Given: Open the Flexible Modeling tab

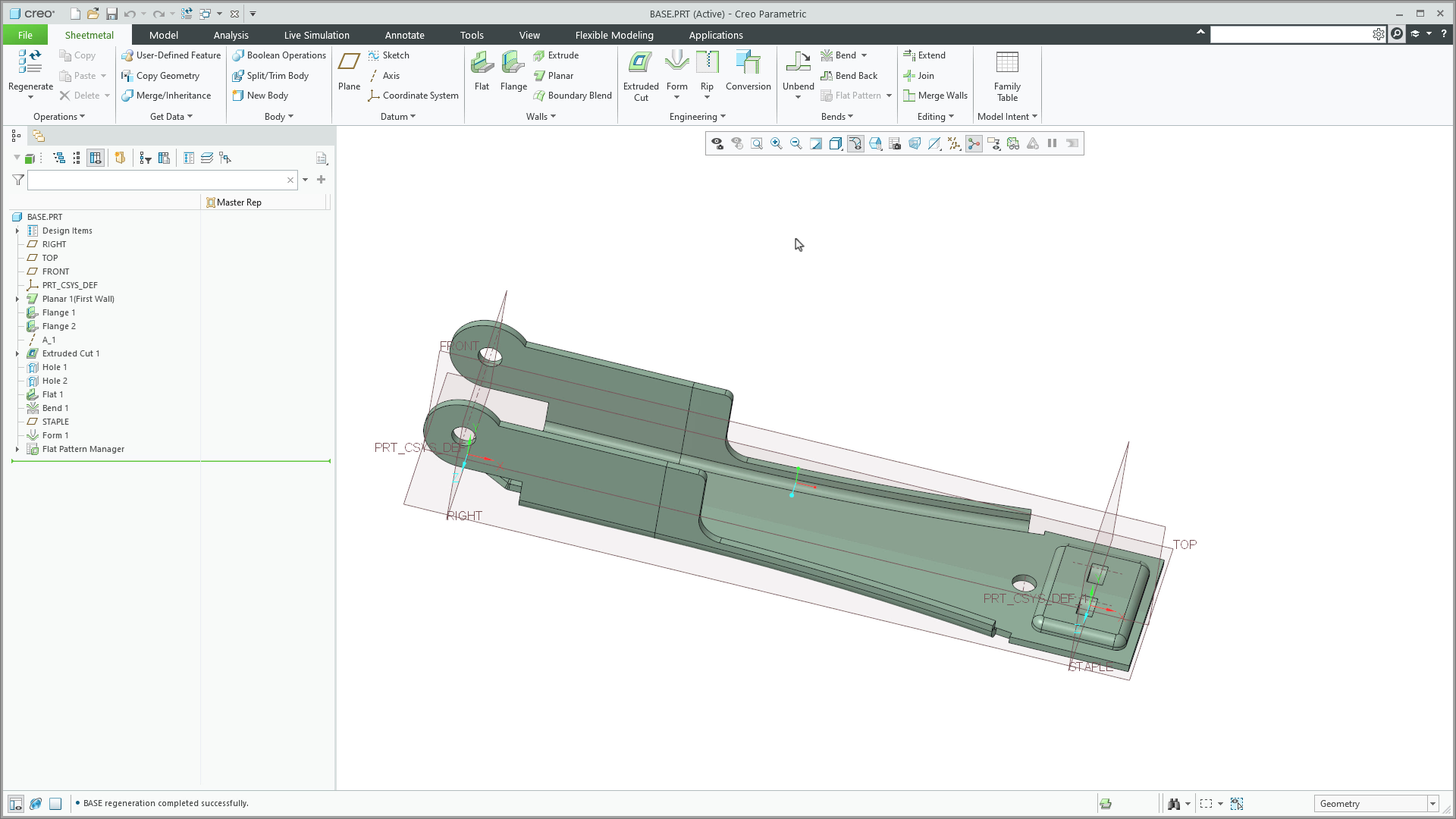Looking at the screenshot, I should tap(614, 35).
